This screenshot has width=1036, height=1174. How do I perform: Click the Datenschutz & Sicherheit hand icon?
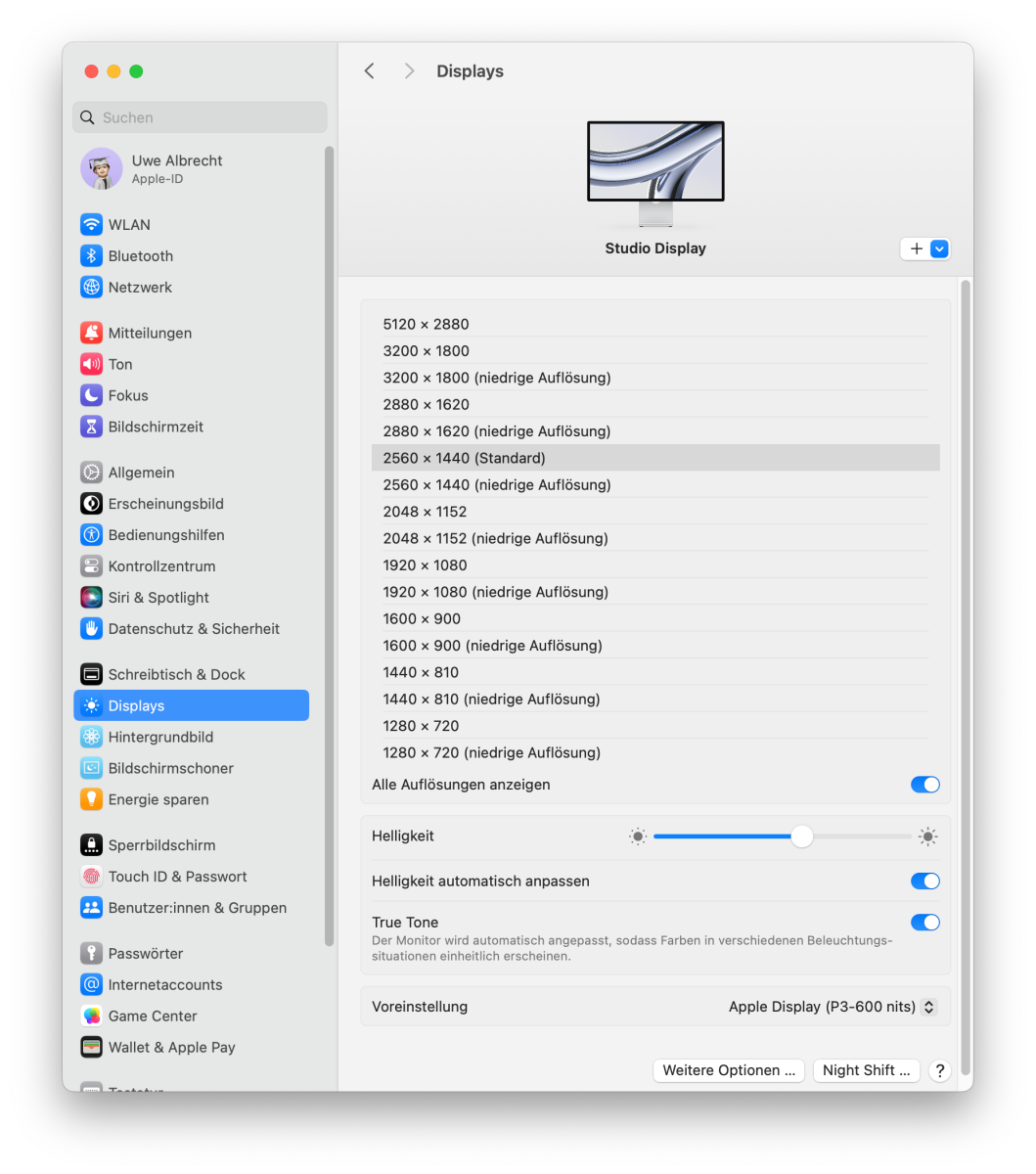click(x=91, y=629)
